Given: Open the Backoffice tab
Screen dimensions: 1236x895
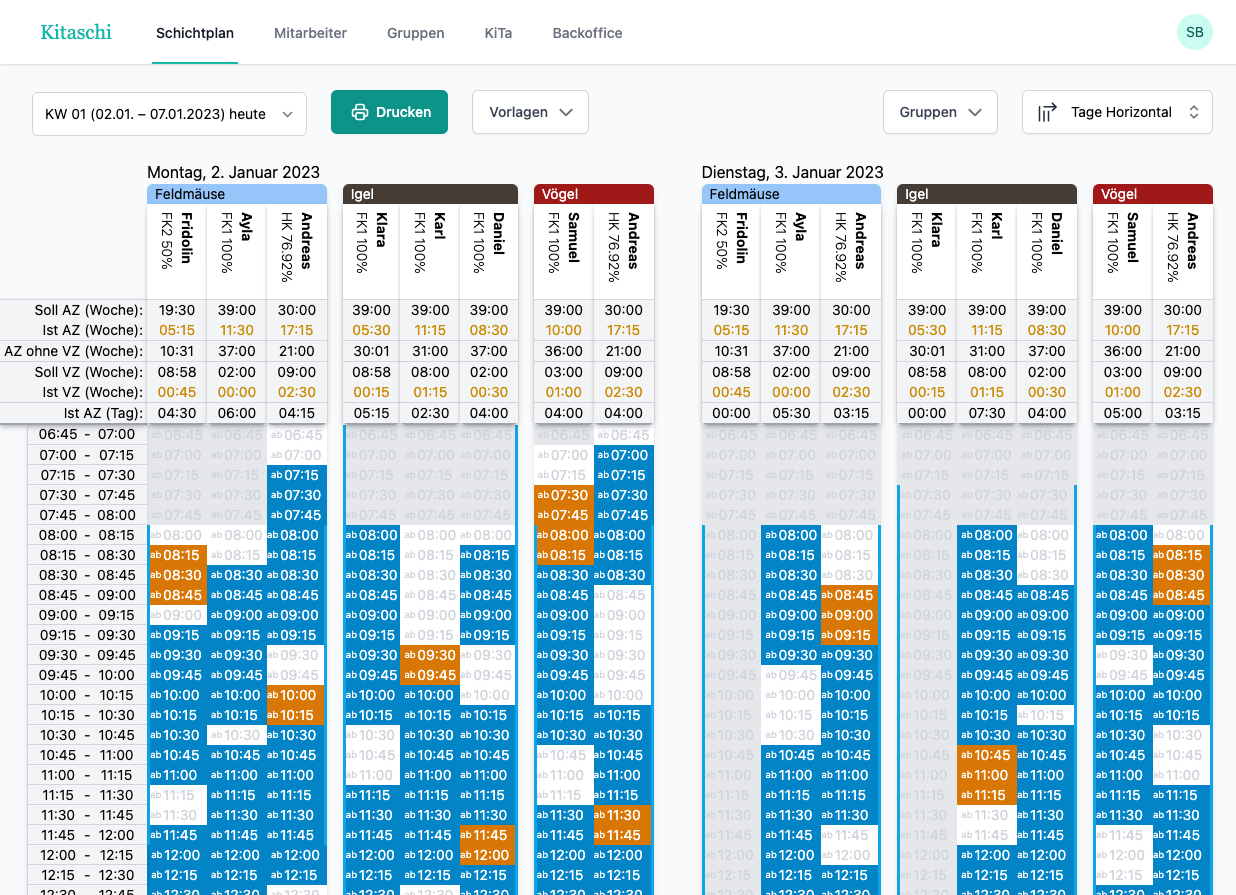Looking at the screenshot, I should (587, 33).
